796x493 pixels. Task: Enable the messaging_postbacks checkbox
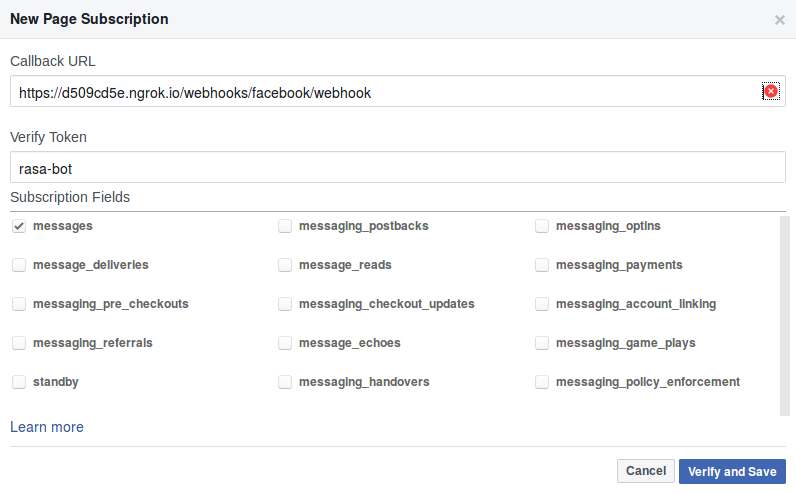tap(285, 227)
